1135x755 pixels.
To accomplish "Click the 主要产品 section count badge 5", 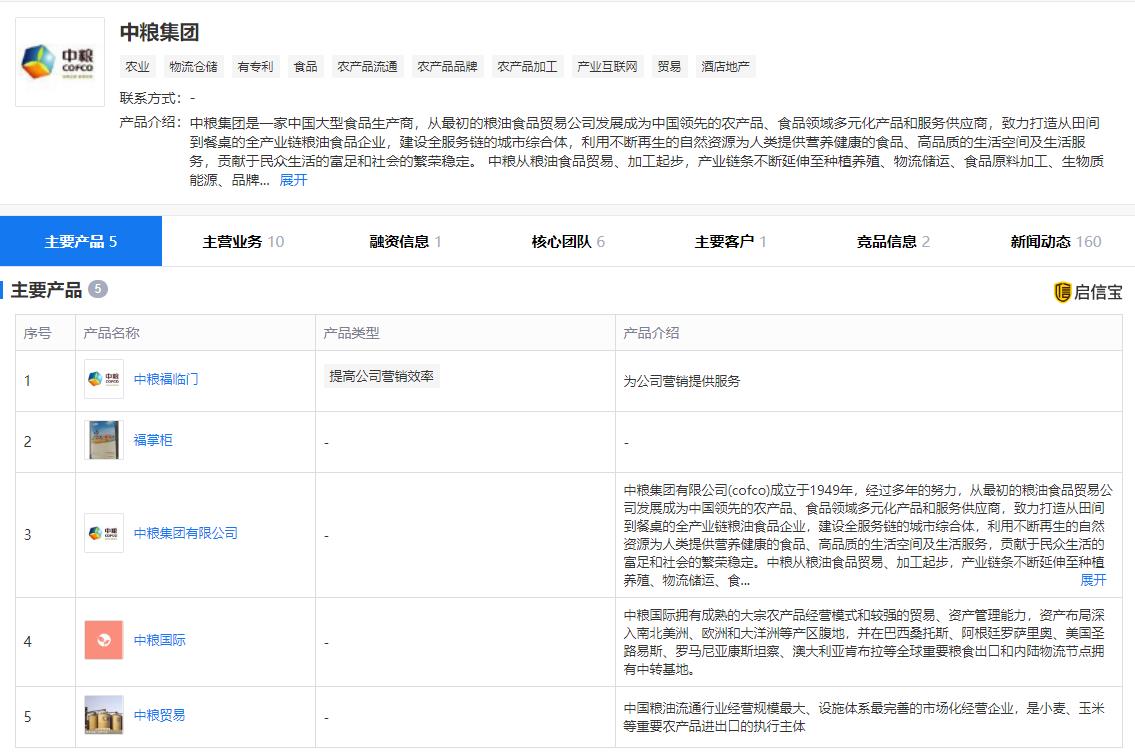I will (98, 289).
